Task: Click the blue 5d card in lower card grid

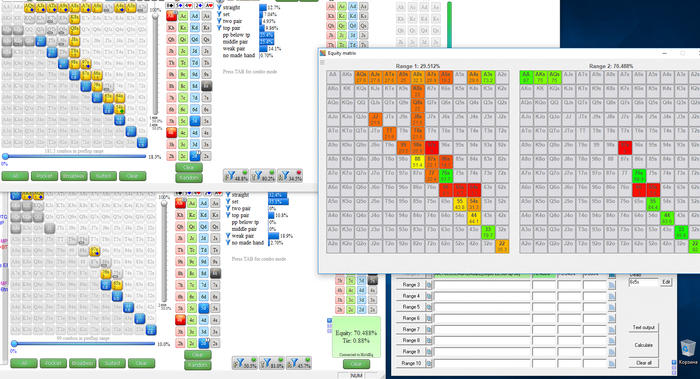Action: (204, 308)
